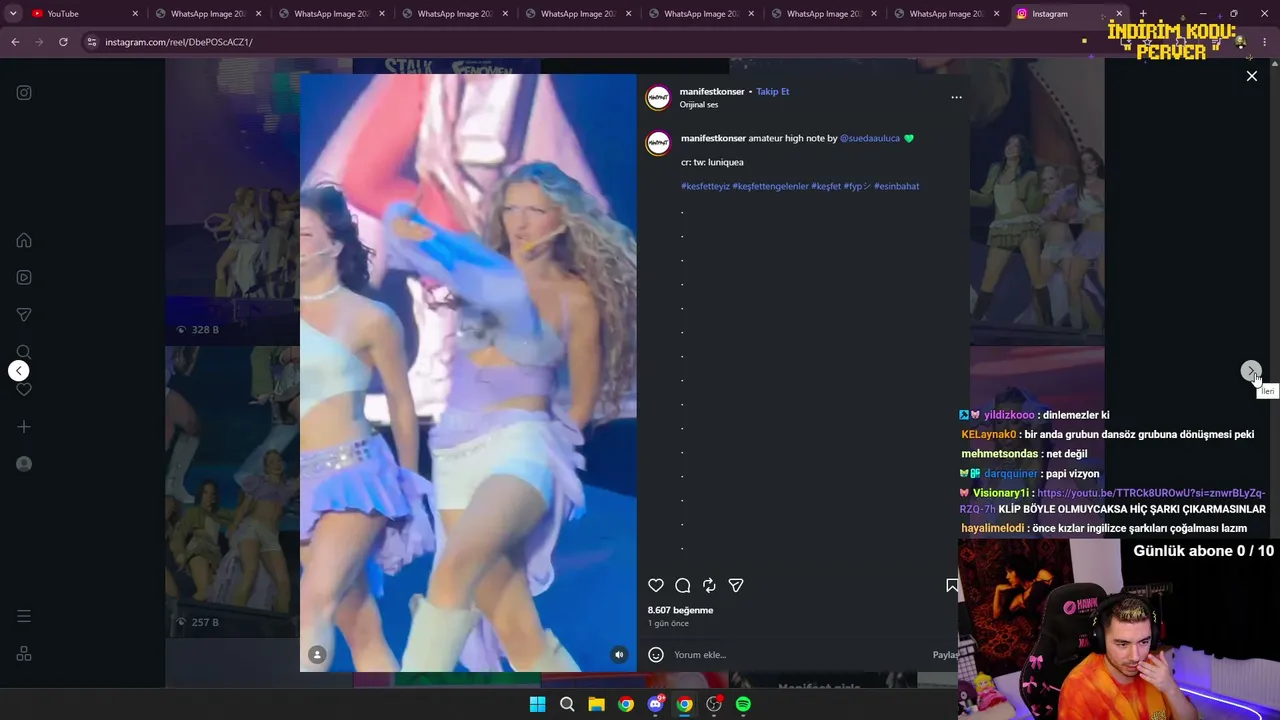
Task: Open the emoji picker in comment box
Action: pyautogui.click(x=656, y=655)
